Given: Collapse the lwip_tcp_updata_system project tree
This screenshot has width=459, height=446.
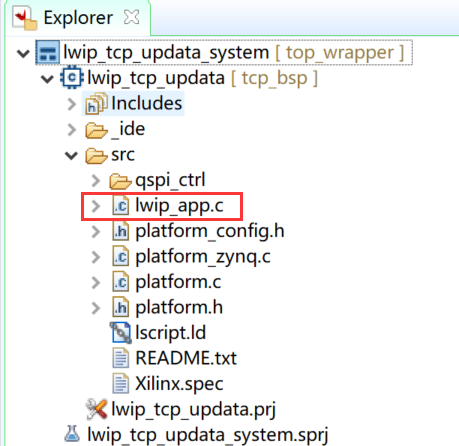Looking at the screenshot, I should click(23, 53).
